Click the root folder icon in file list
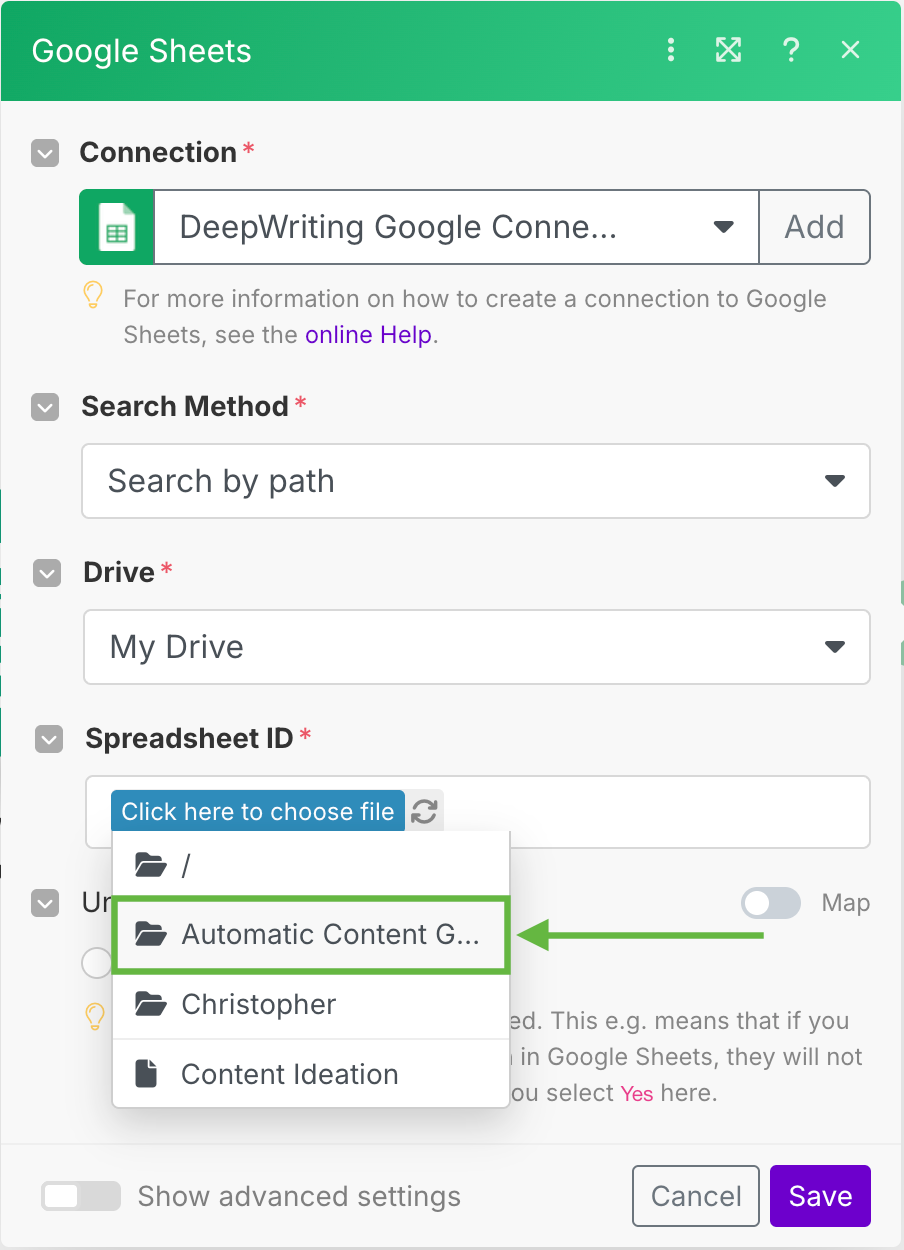904x1250 pixels. (150, 866)
